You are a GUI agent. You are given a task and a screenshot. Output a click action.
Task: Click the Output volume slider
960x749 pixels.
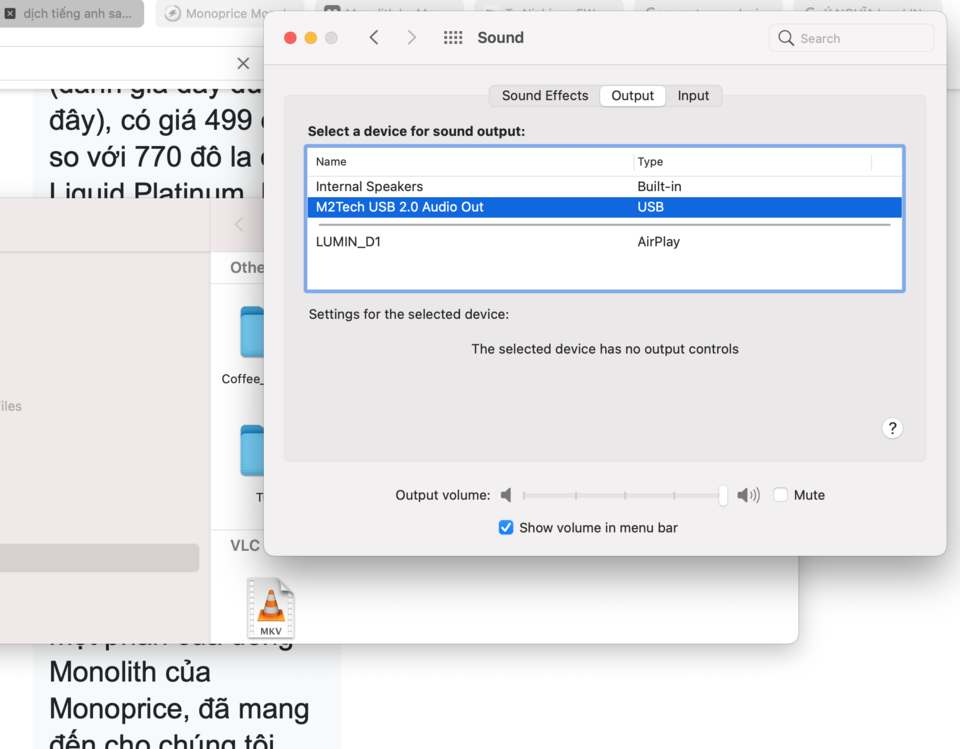coord(624,495)
